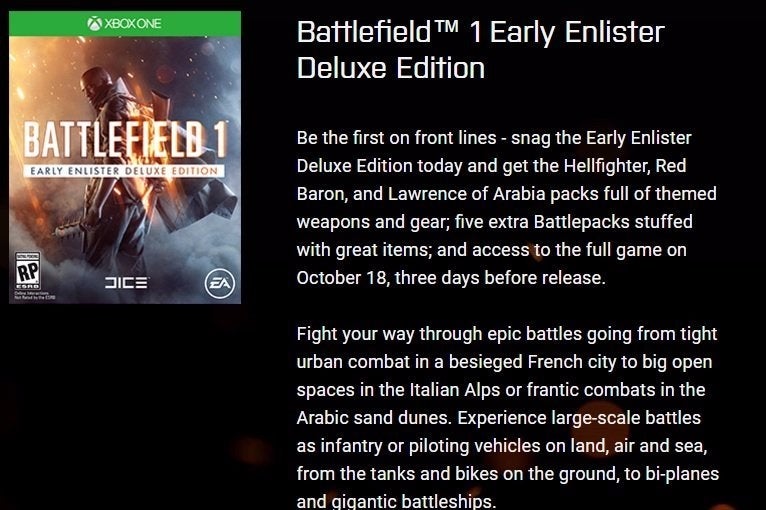Click the ESRB fine print below rating
This screenshot has height=510, width=766.
[x=35, y=295]
